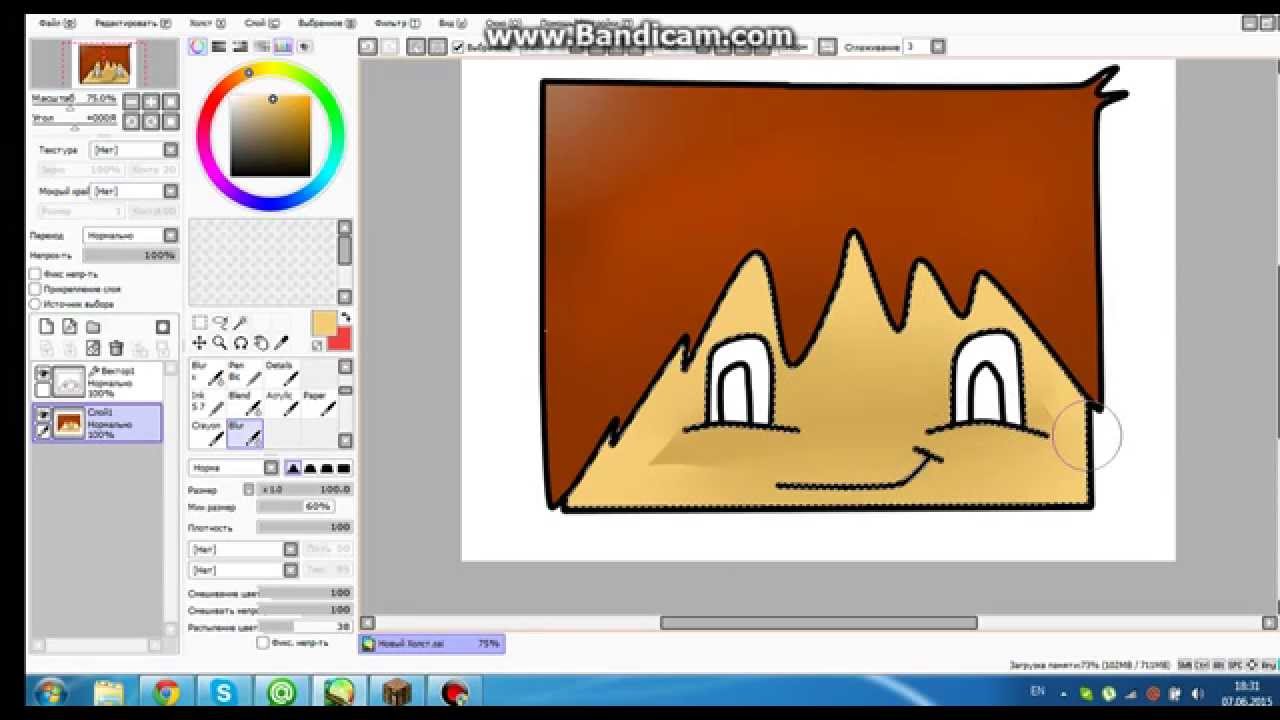Viewport: 1280px width, 720px height.
Task: Select the zoom magnifier tool
Action: (219, 343)
